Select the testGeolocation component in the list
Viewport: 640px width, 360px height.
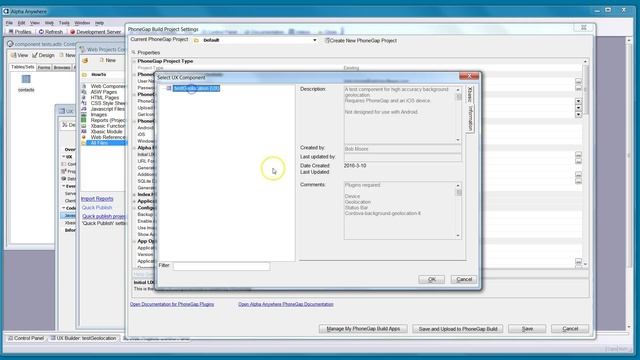pos(196,88)
